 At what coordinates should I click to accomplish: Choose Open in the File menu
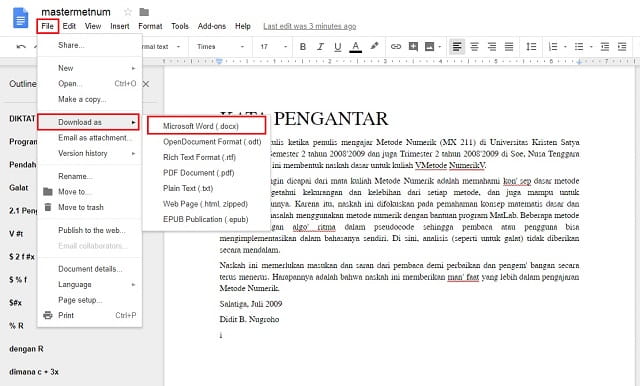pyautogui.click(x=89, y=84)
